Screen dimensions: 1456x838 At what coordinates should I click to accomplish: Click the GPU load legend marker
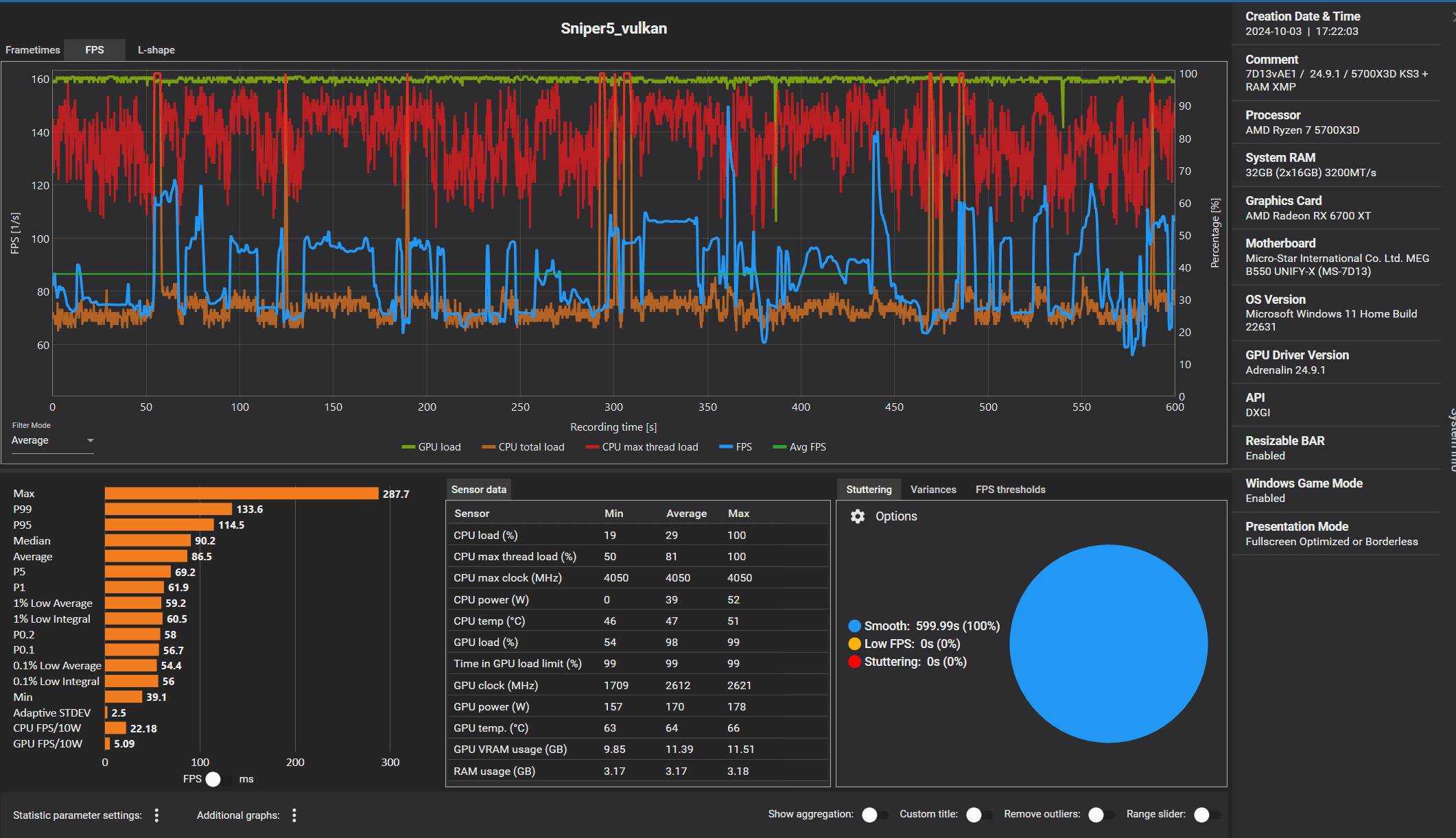coord(408,447)
